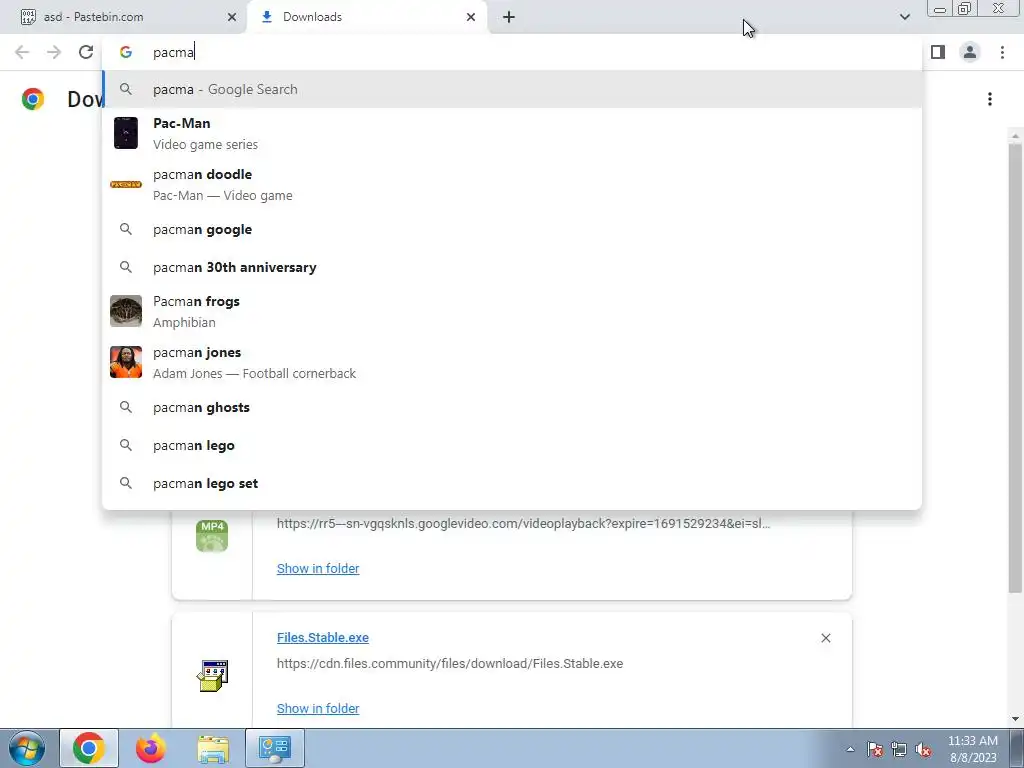Pick the pacman 30th anniversary suggestion
This screenshot has height=768, width=1024.
click(x=513, y=267)
